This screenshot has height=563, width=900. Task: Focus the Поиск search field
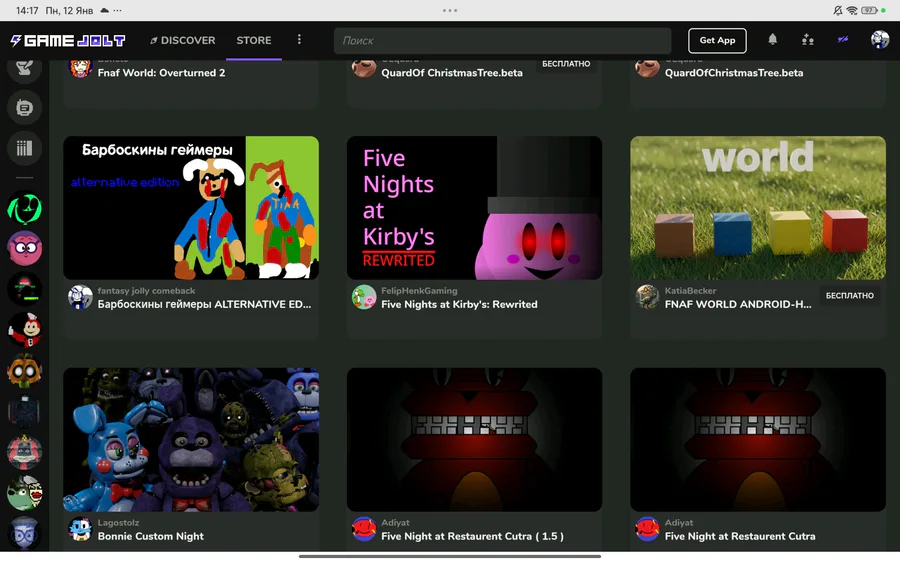pyautogui.click(x=503, y=41)
